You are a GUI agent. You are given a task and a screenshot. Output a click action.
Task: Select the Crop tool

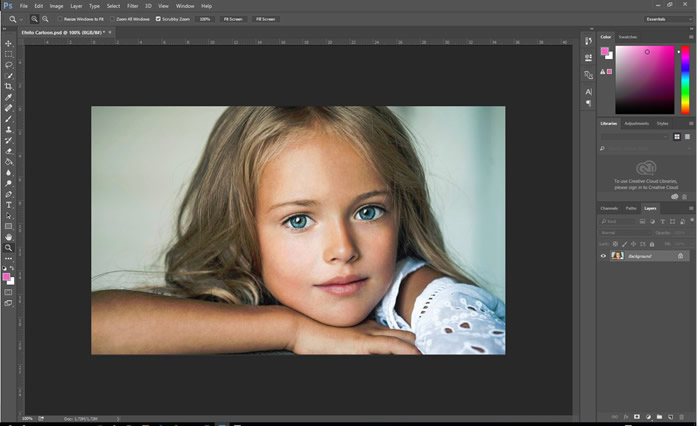[x=9, y=86]
